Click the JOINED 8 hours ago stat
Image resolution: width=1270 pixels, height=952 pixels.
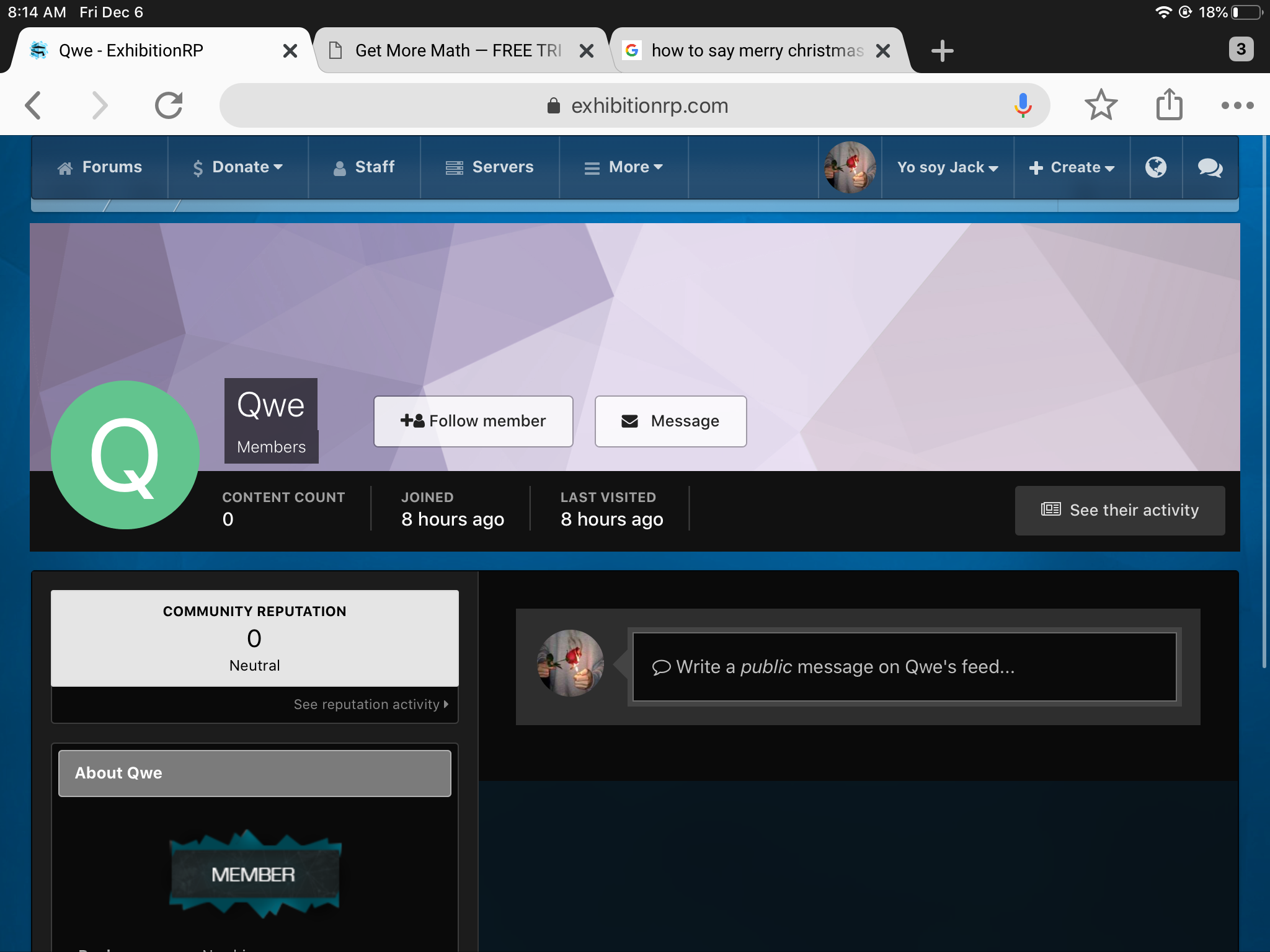(x=453, y=509)
